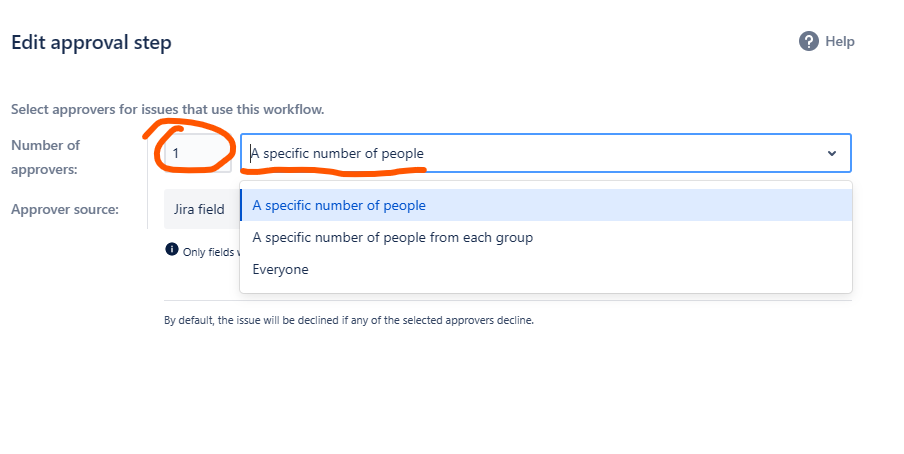Click the orange underline beneath the combo box text
904x454 pixels.
[333, 171]
